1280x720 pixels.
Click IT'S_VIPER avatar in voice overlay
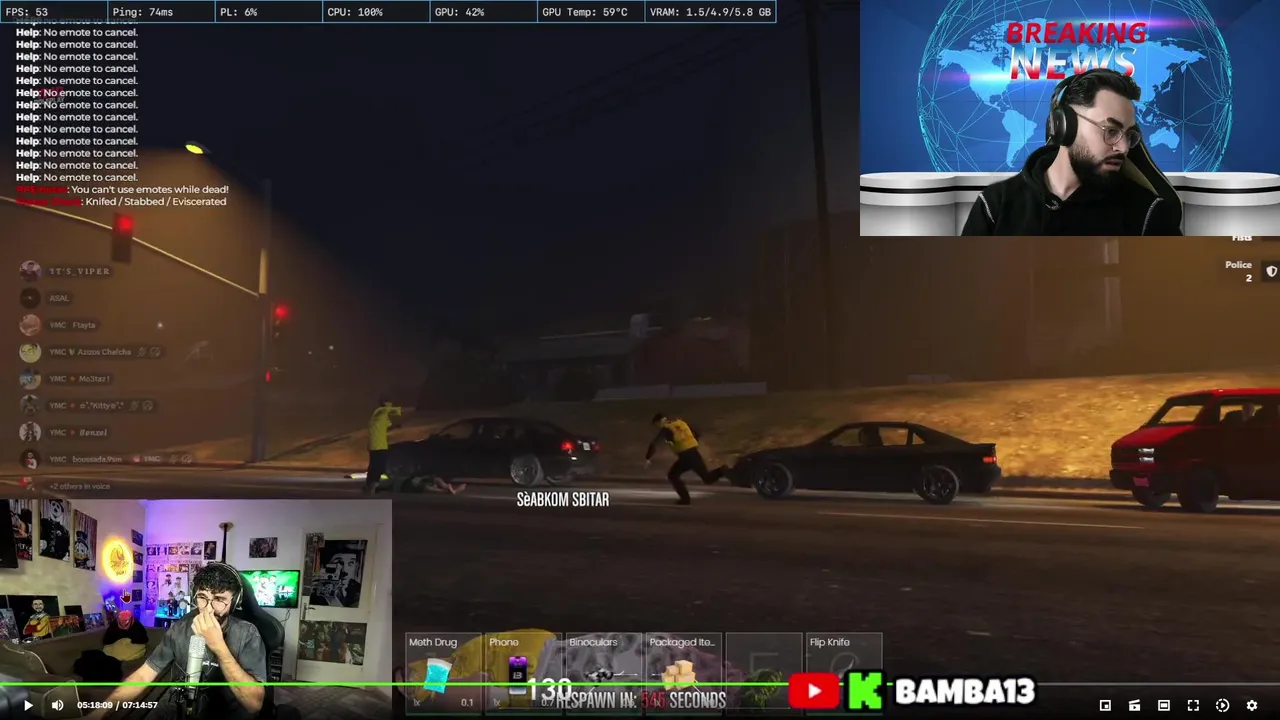coord(30,271)
